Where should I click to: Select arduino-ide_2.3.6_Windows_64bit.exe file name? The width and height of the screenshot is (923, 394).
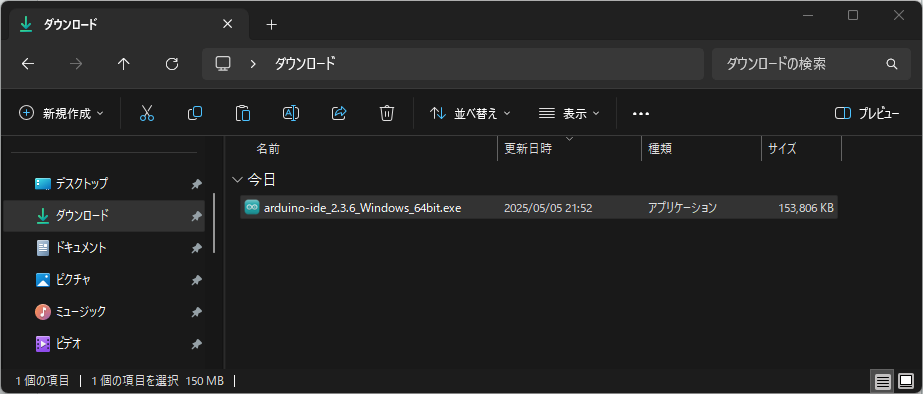pos(363,207)
